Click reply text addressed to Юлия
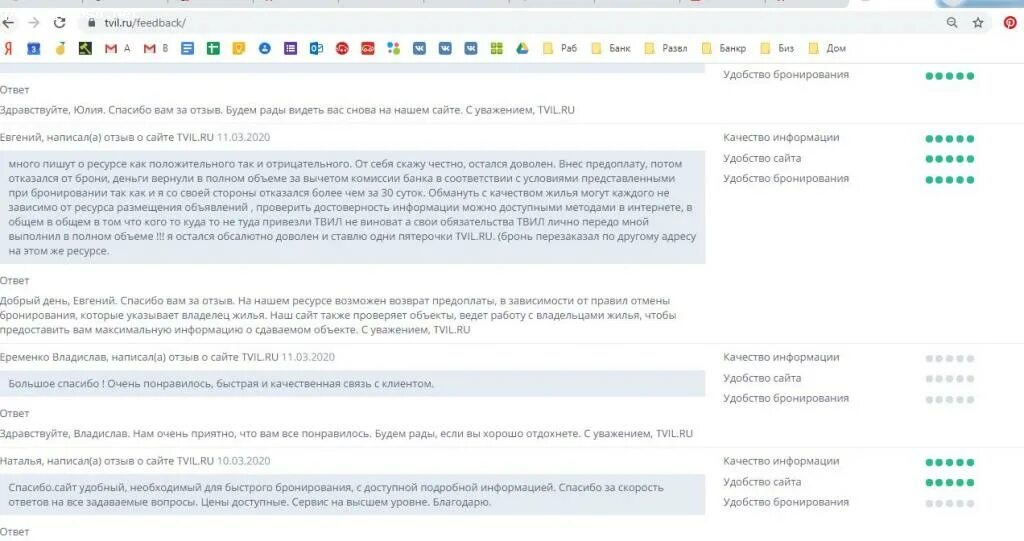The height and width of the screenshot is (541, 1024). pyautogui.click(x=287, y=110)
